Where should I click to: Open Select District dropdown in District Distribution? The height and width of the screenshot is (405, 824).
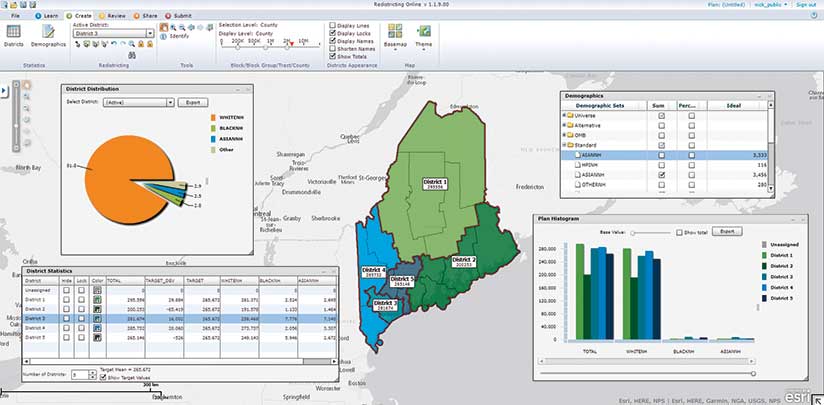[x=171, y=102]
